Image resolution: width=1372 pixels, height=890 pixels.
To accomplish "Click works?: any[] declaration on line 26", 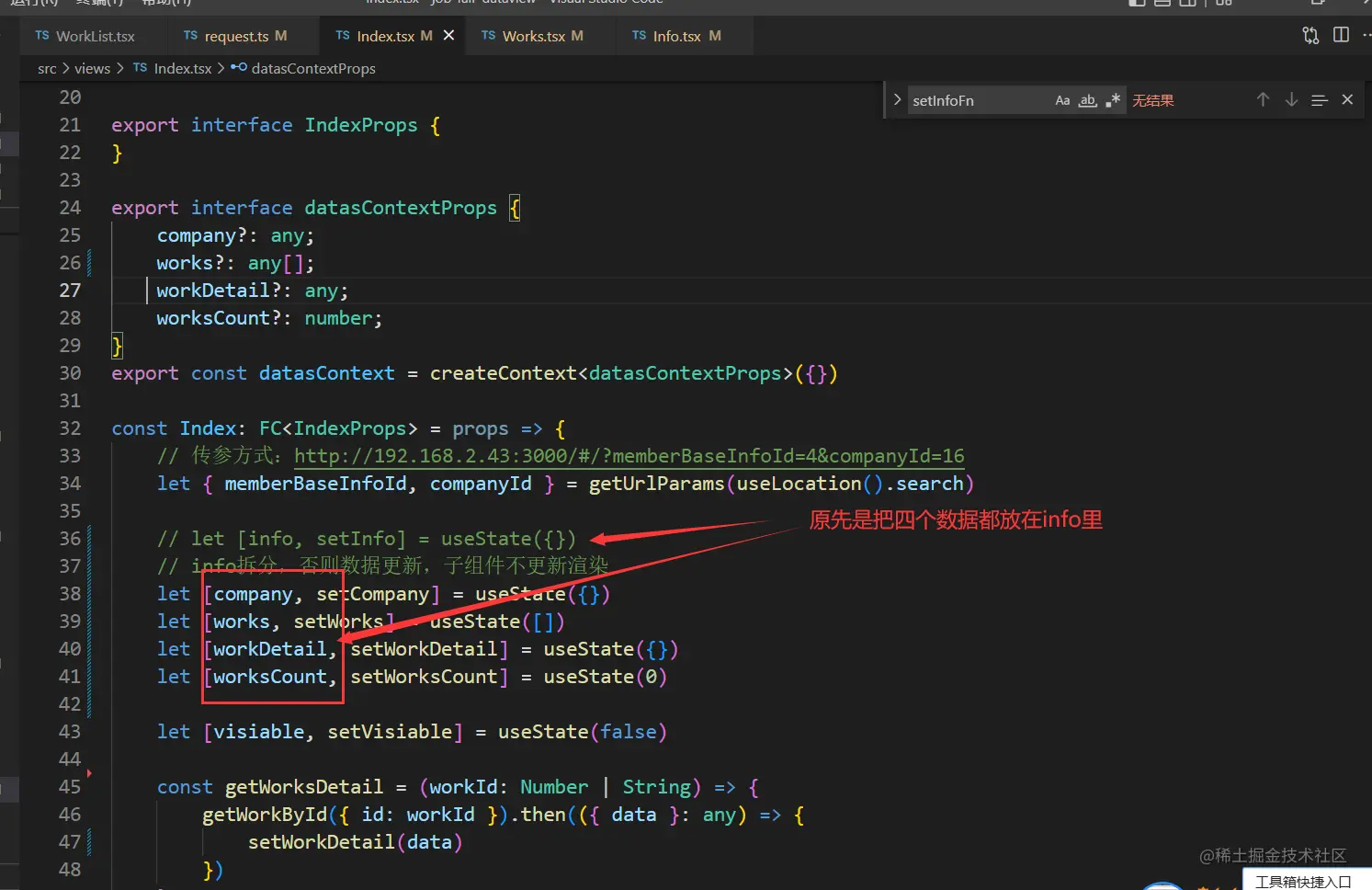I will coord(235,263).
